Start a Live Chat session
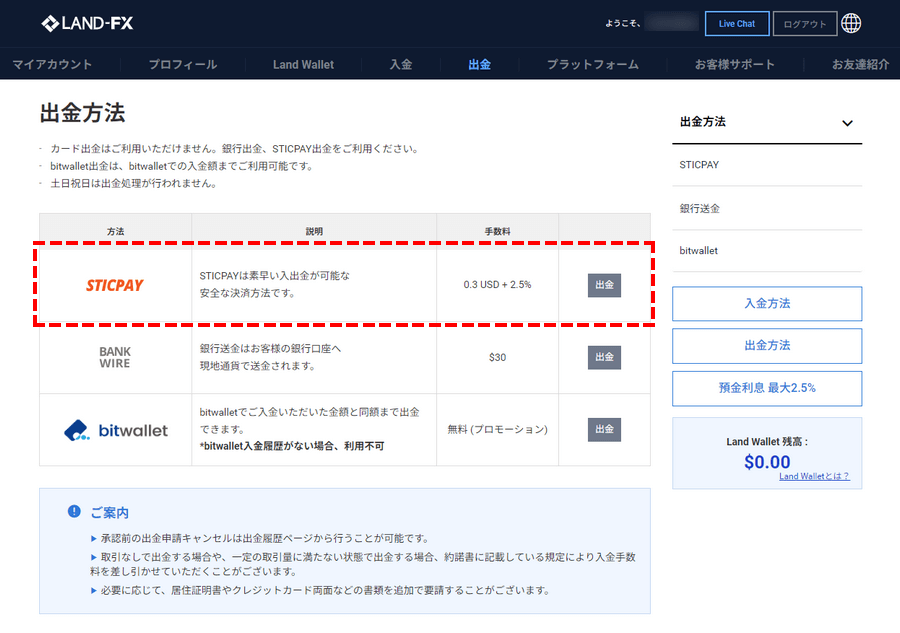Screen dimensions: 900x633 [737, 24]
